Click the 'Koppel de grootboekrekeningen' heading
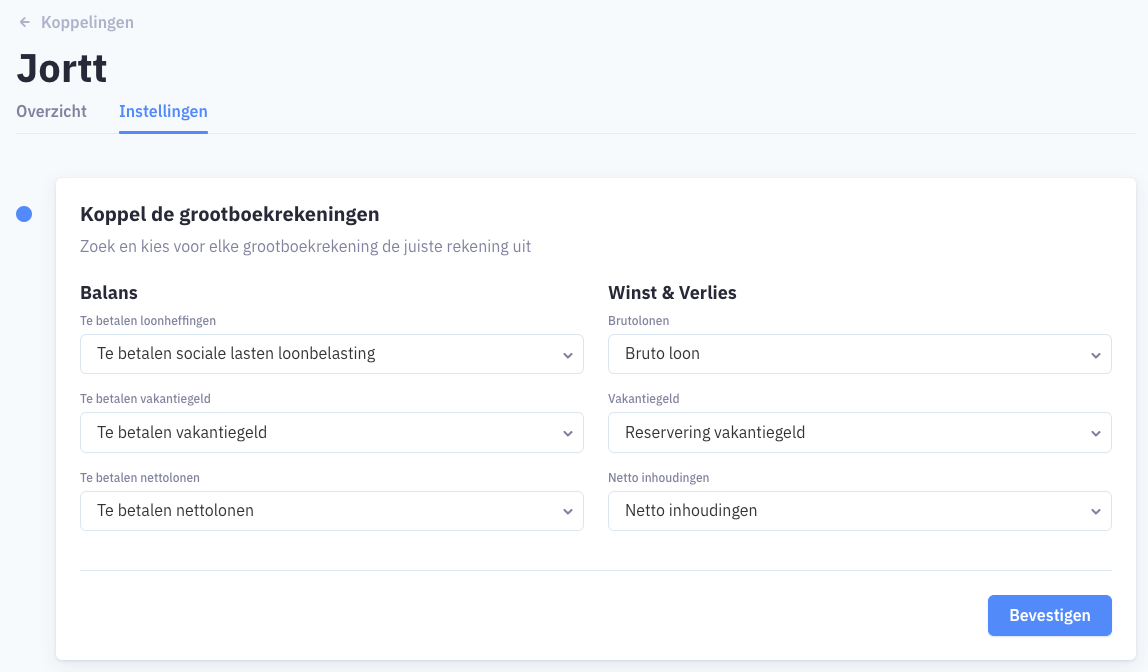 tap(230, 214)
